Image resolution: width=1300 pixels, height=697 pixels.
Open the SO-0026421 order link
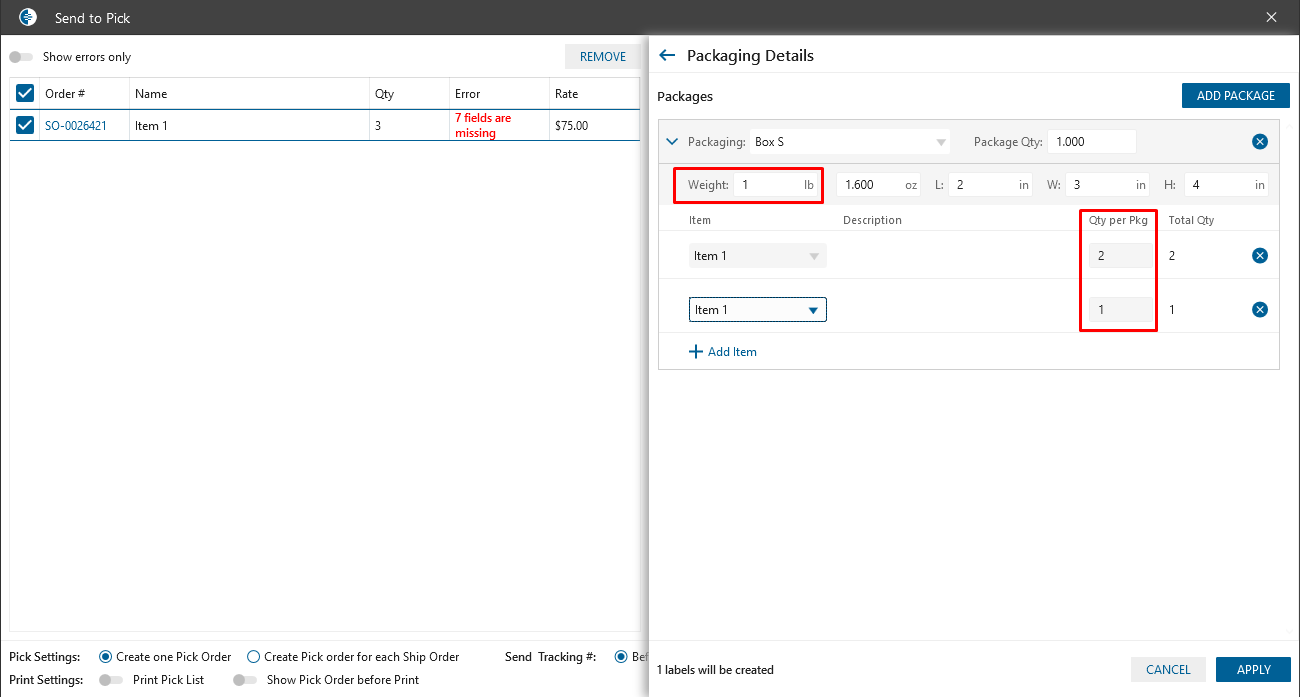coord(76,126)
